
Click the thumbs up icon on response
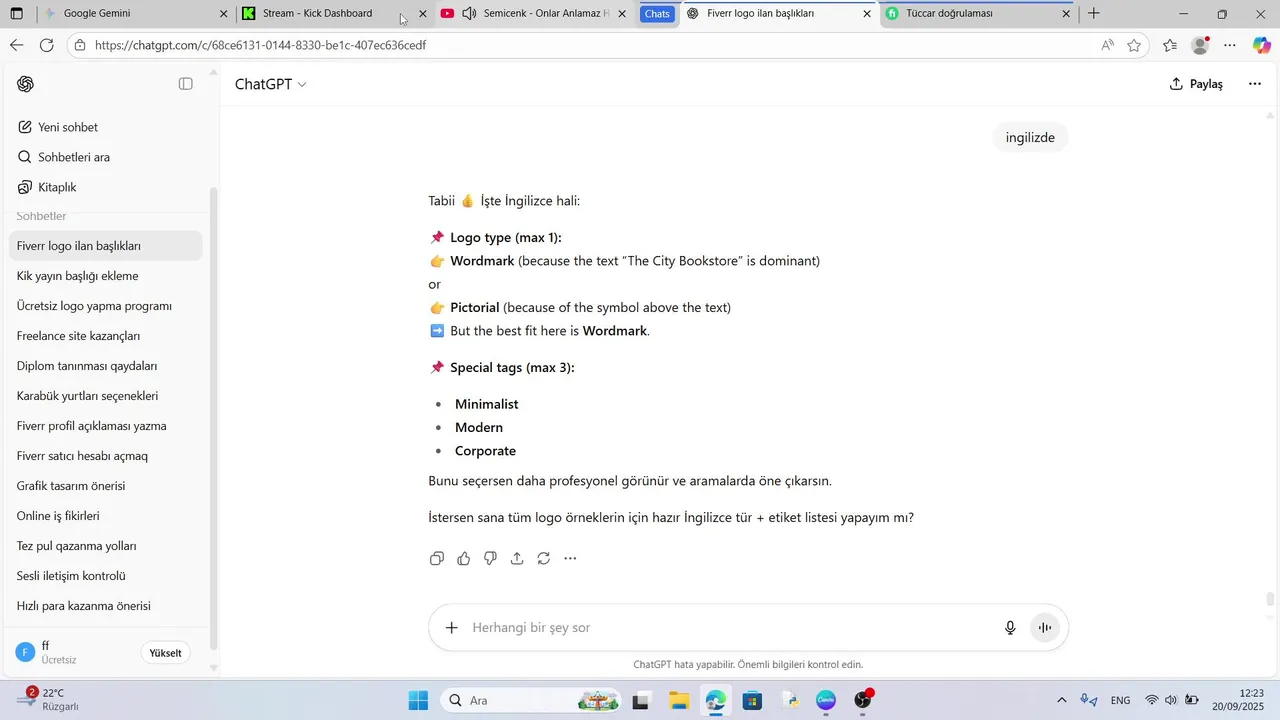[464, 558]
